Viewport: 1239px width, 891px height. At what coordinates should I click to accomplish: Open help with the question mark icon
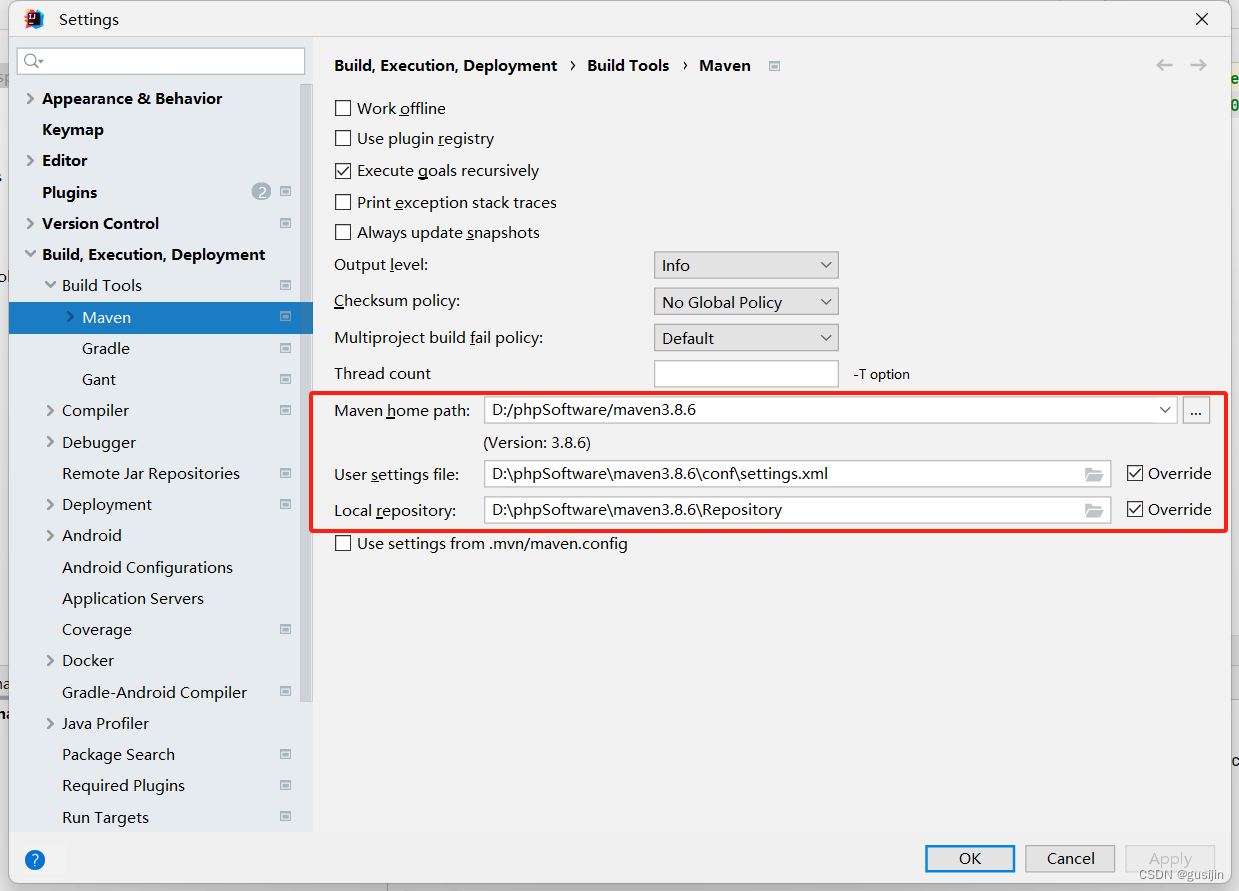pos(35,859)
